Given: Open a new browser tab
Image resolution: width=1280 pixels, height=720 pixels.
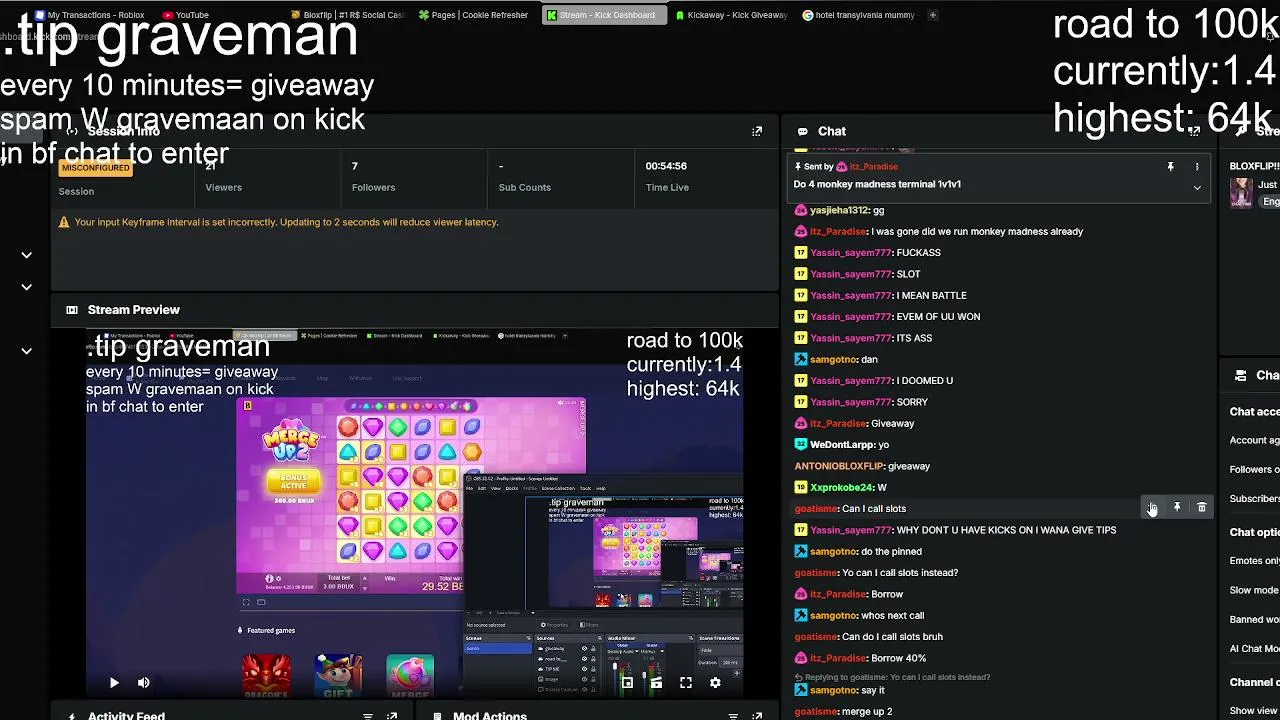Looking at the screenshot, I should (932, 15).
